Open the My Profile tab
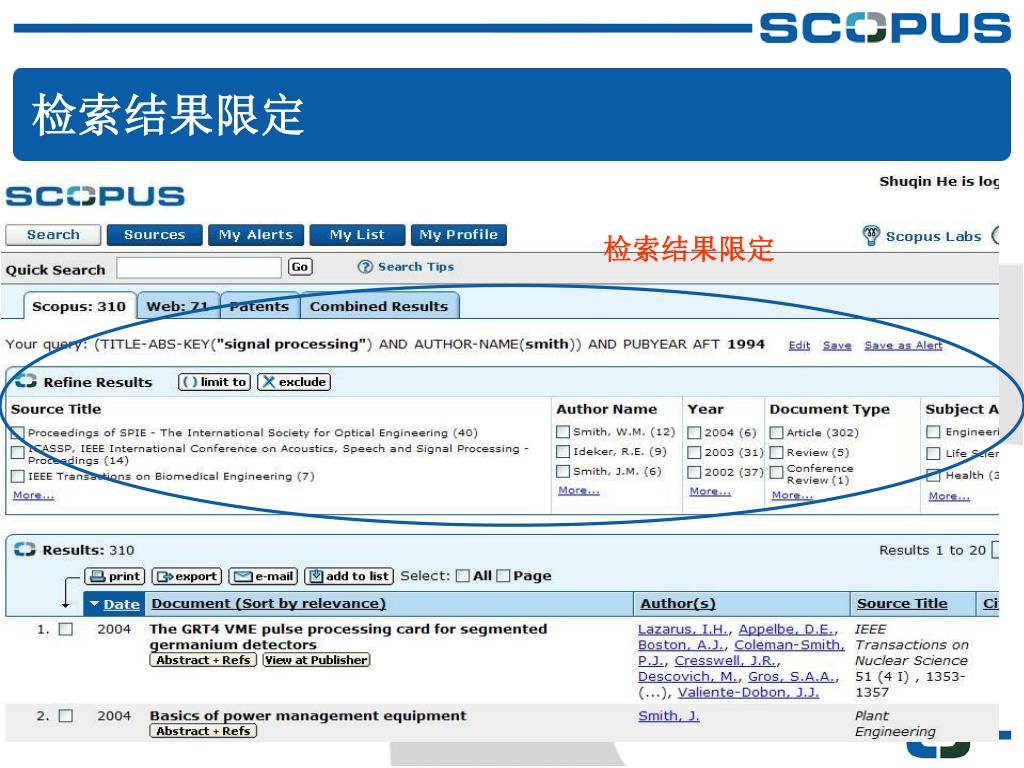This screenshot has width=1024, height=768. [458, 234]
